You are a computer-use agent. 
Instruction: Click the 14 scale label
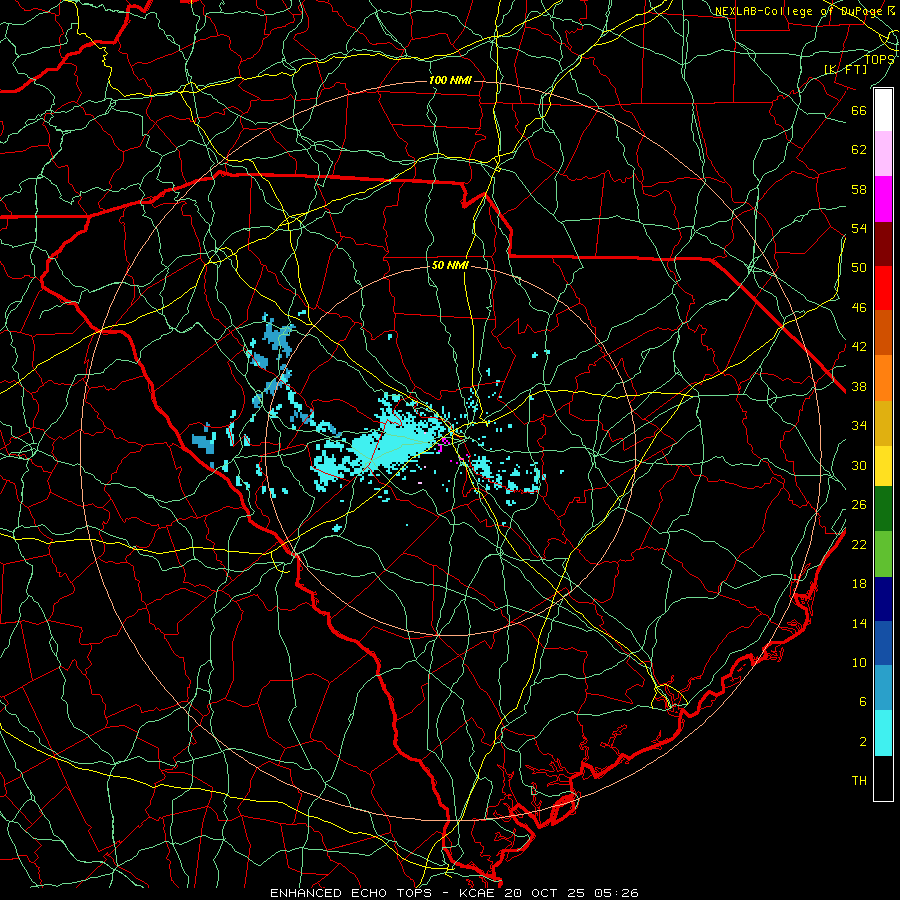(x=859, y=623)
